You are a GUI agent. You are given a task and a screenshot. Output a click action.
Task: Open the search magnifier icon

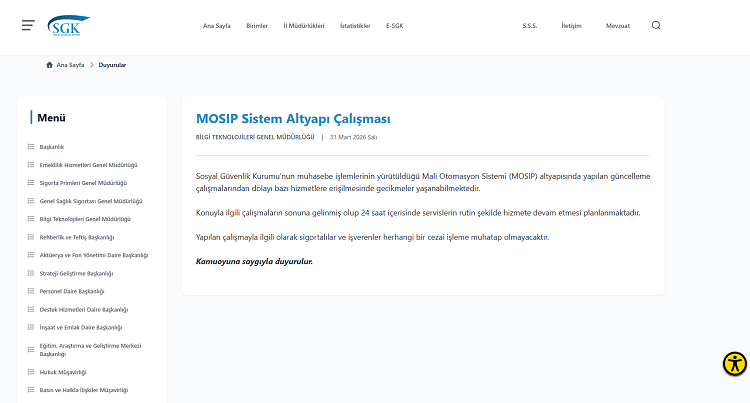point(656,26)
